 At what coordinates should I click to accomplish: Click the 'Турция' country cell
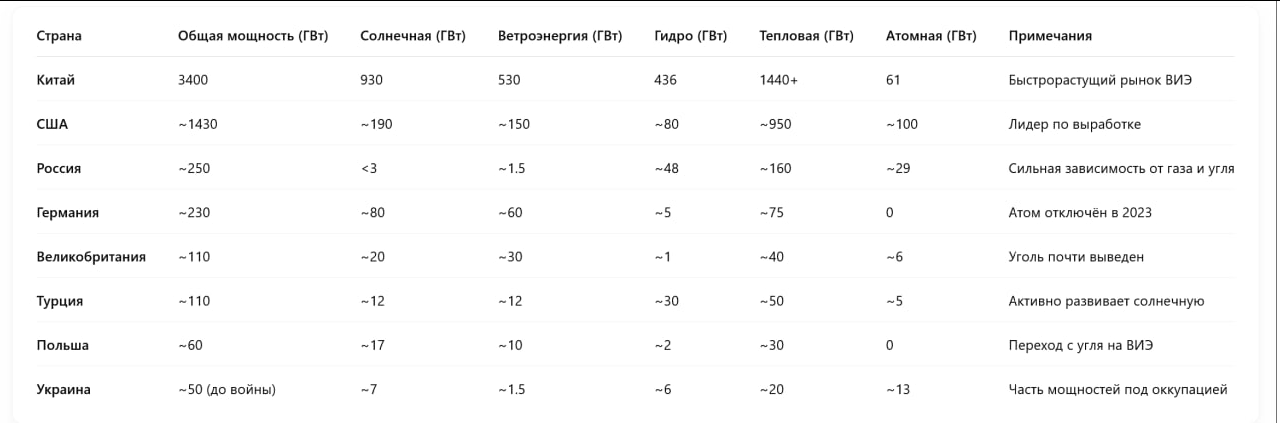pyautogui.click(x=60, y=301)
